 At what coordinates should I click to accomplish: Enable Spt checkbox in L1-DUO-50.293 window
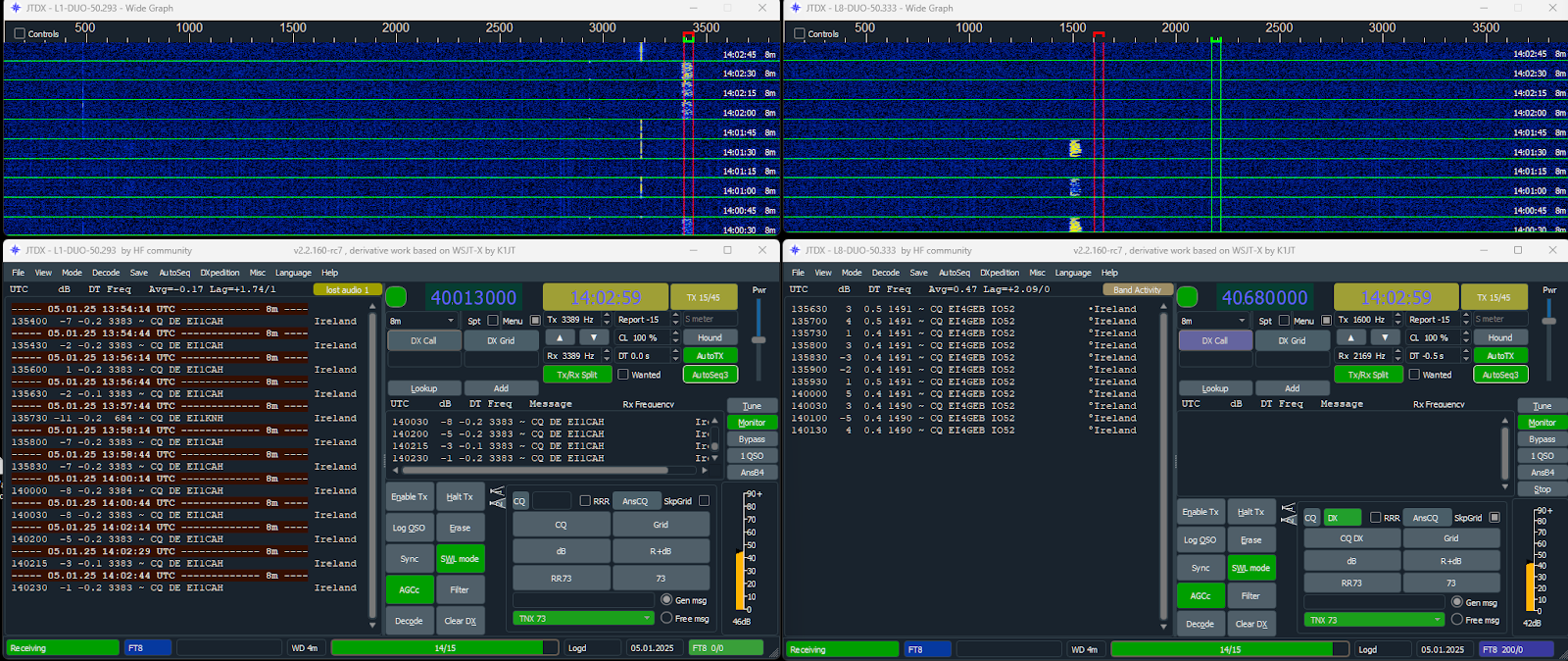point(492,320)
